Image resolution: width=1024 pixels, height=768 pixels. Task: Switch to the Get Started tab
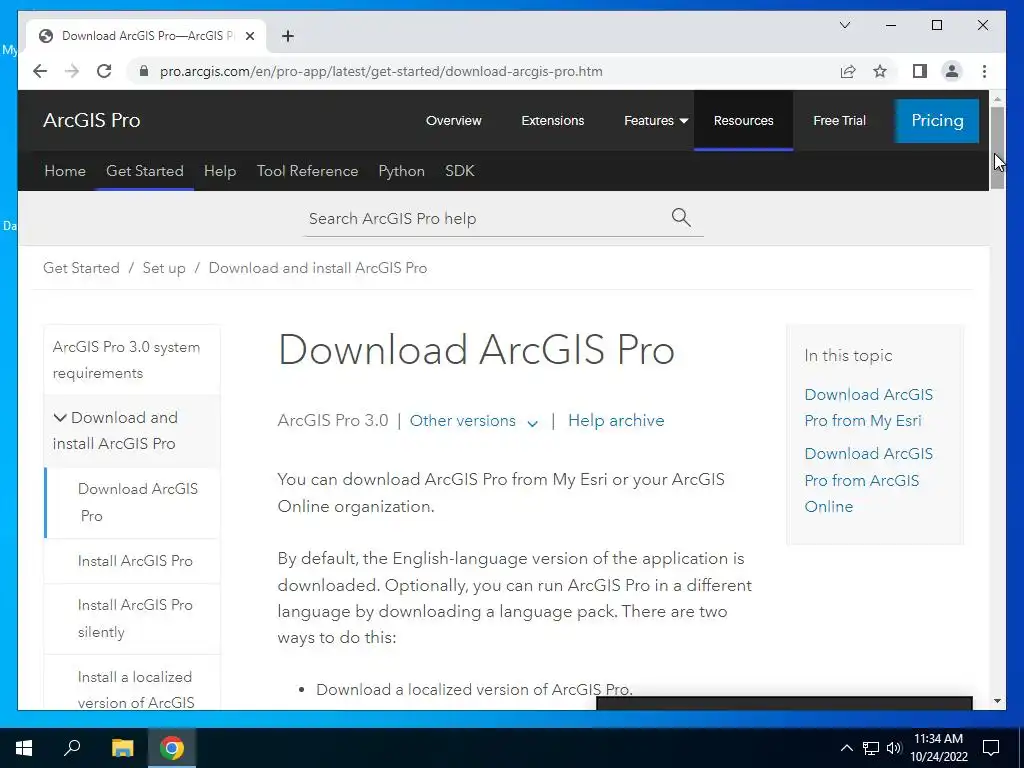(x=144, y=171)
